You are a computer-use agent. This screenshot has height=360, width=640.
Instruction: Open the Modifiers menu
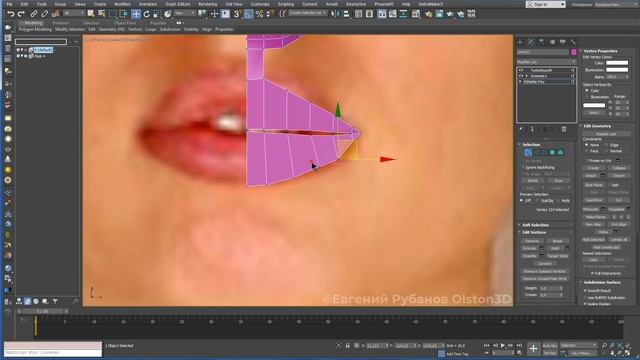[122, 4]
